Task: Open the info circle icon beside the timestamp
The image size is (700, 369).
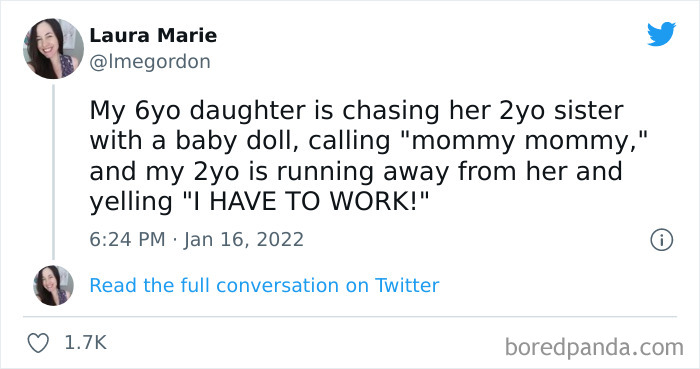Action: pos(661,240)
